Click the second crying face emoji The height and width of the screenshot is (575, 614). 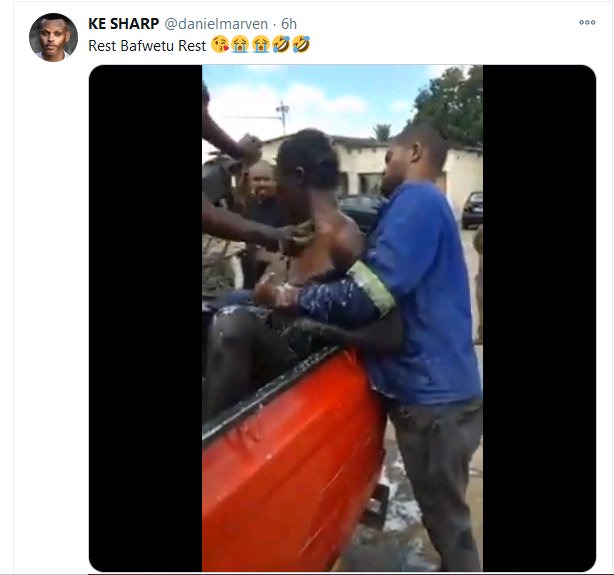(x=261, y=44)
